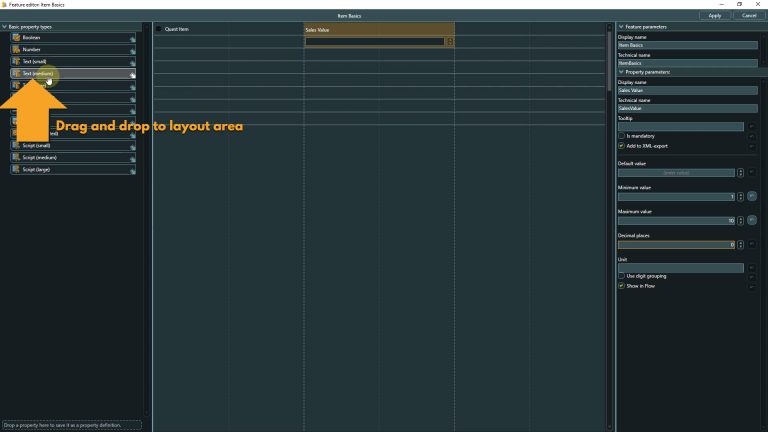The image size is (768, 432).
Task: Click the reset icon beside Decimal places
Action: [x=751, y=244]
